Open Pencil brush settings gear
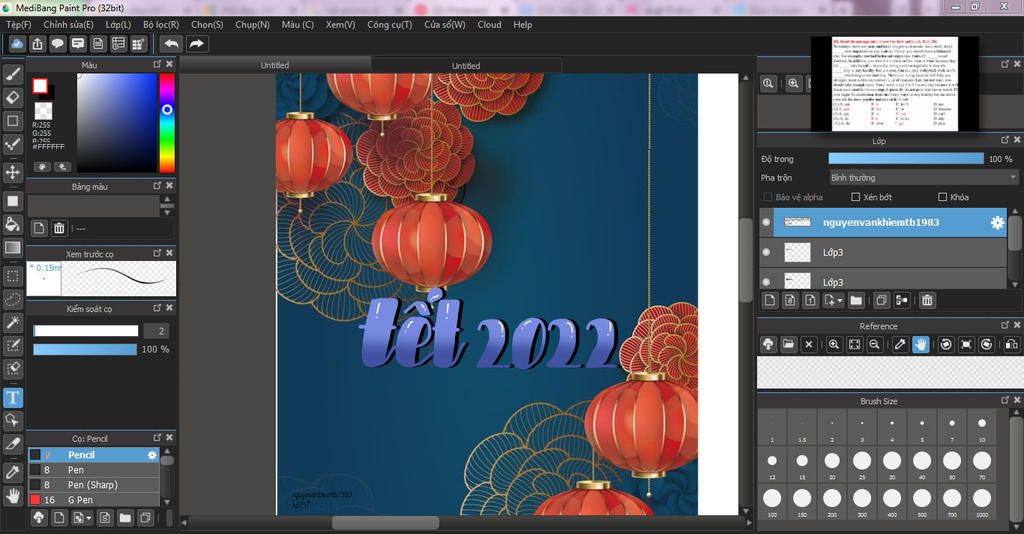This screenshot has width=1024, height=534. [x=152, y=455]
